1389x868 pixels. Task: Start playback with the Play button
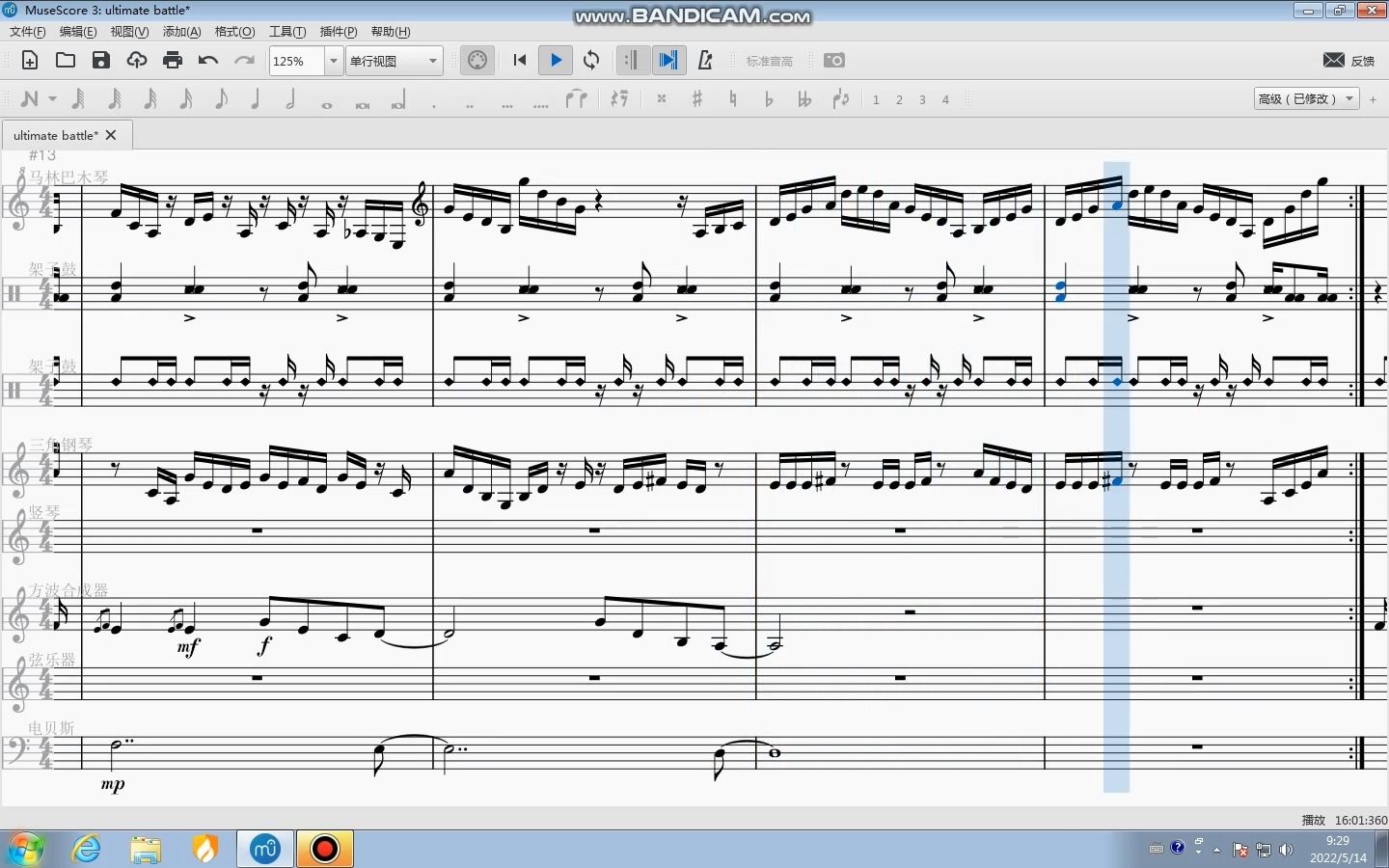[x=556, y=61]
